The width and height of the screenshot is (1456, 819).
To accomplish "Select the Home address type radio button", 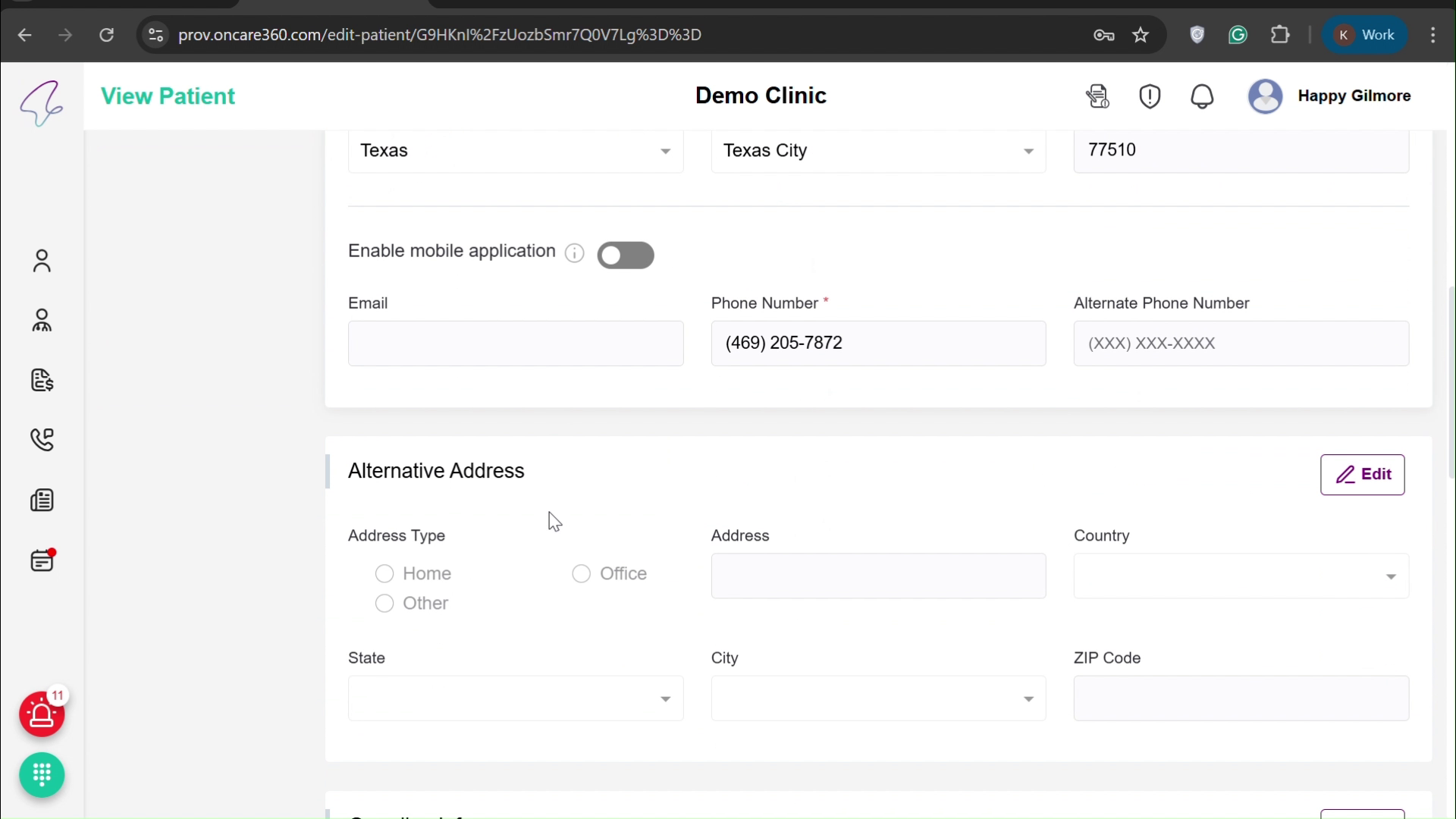I will [x=384, y=574].
